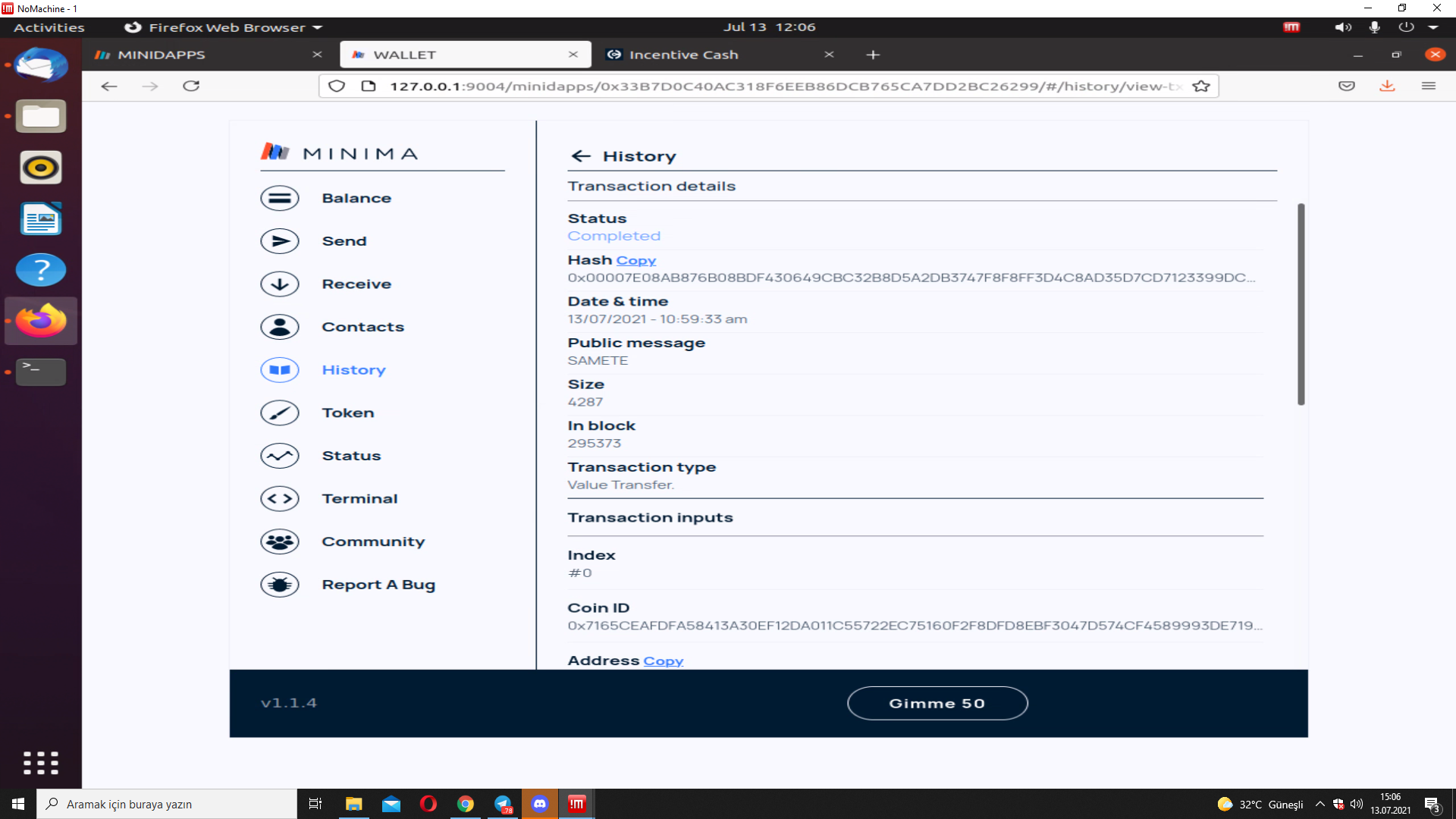1456x819 pixels.
Task: Save page to Pocket
Action: (x=1347, y=86)
